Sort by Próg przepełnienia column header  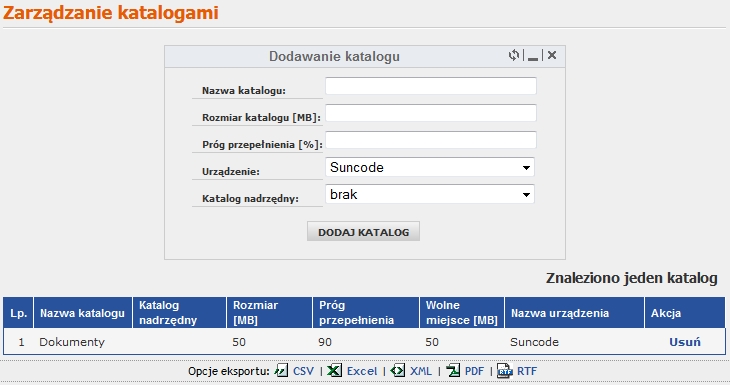[366, 313]
